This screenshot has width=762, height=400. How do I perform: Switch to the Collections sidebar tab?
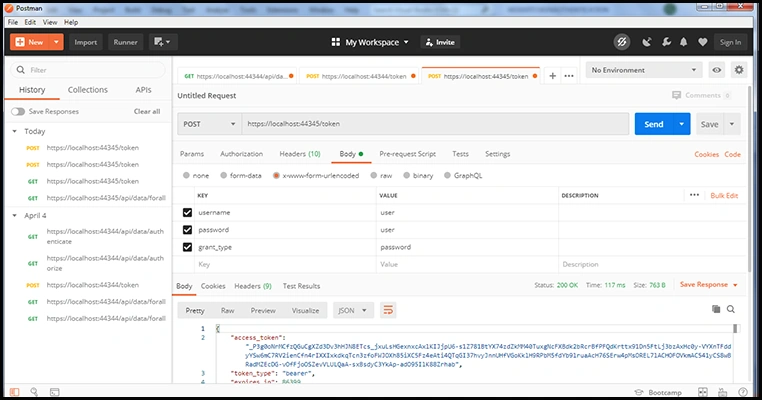click(x=87, y=90)
